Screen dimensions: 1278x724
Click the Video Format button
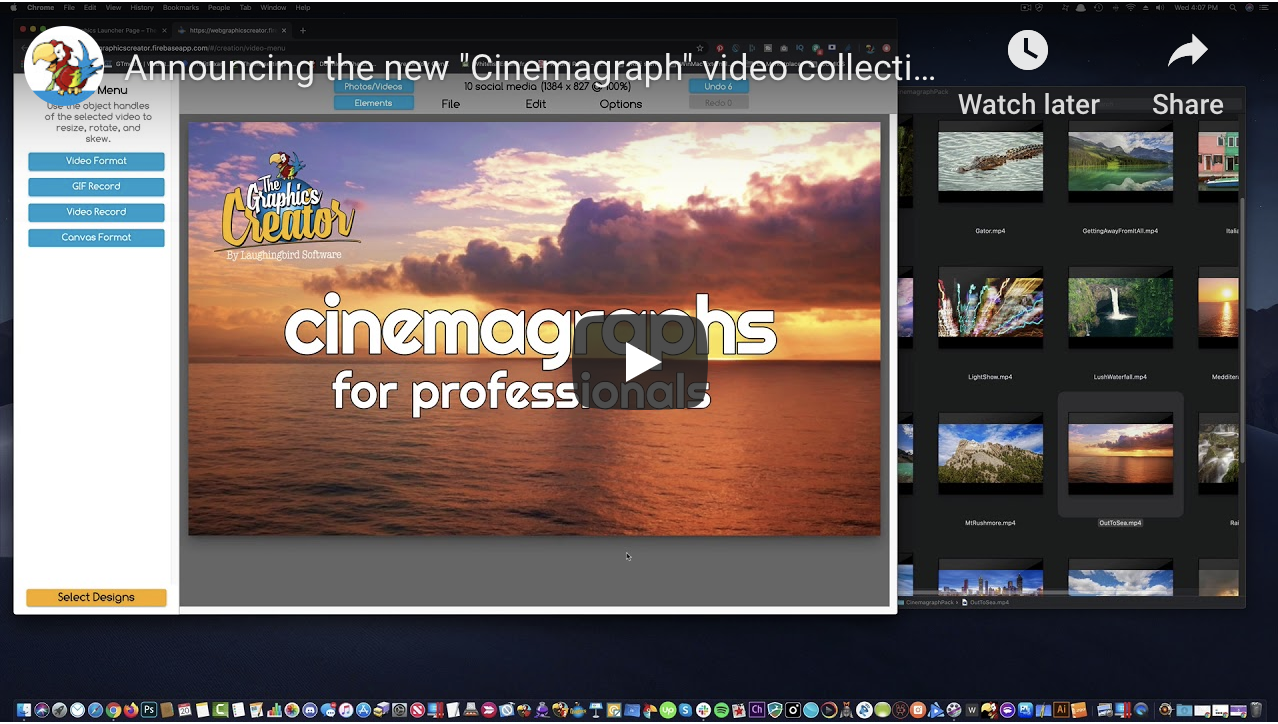pyautogui.click(x=96, y=161)
